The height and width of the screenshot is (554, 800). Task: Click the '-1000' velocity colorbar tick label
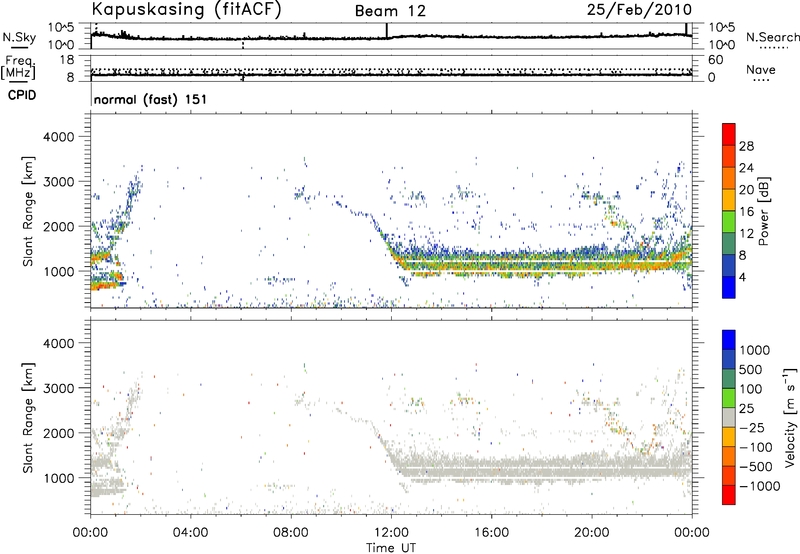759,486
